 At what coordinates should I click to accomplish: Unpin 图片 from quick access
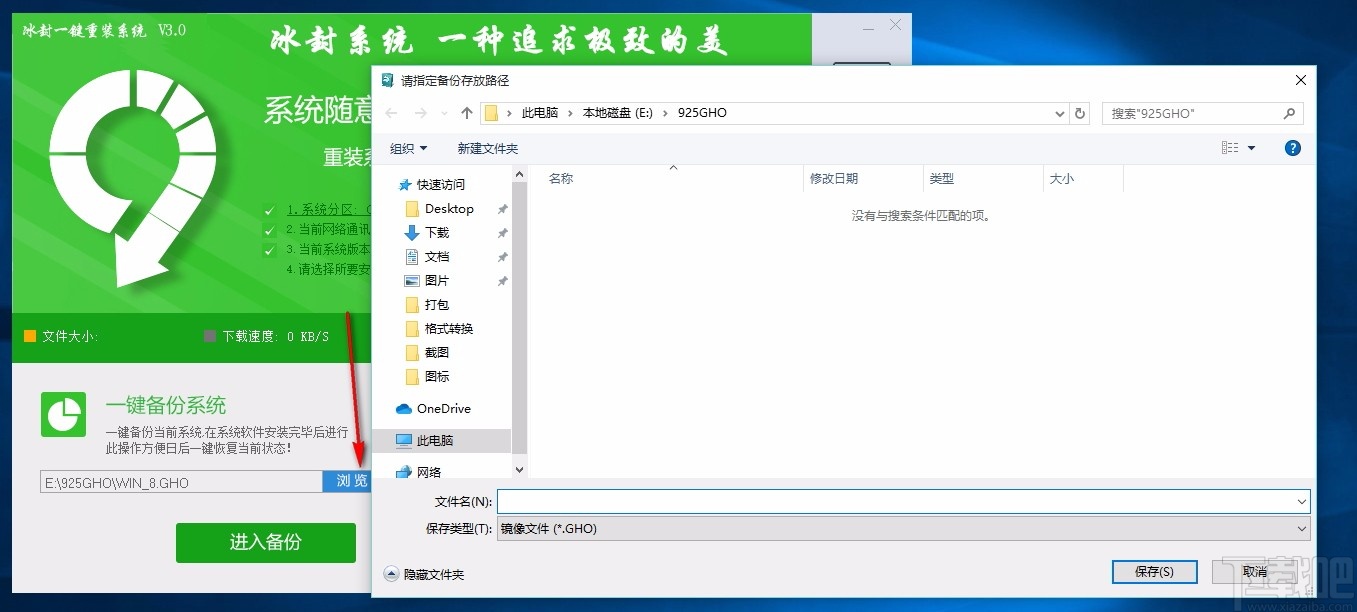[x=501, y=280]
